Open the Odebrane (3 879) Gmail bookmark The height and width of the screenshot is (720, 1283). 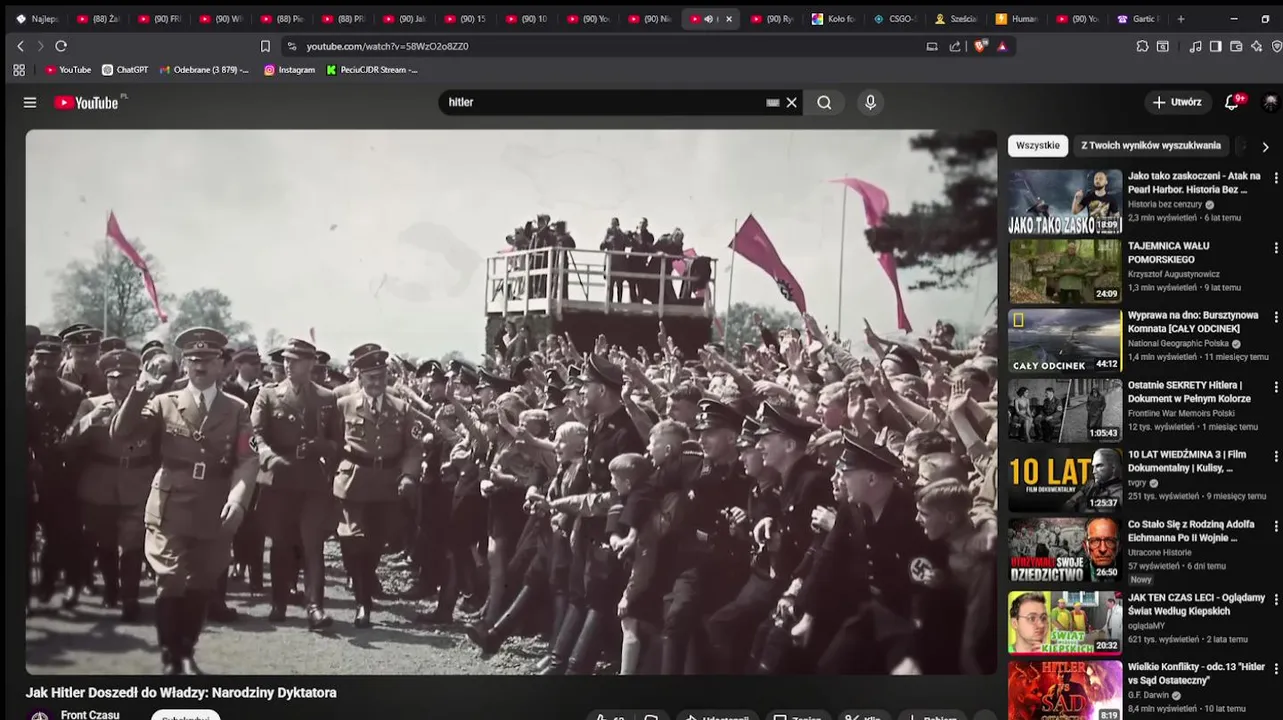pyautogui.click(x=204, y=70)
